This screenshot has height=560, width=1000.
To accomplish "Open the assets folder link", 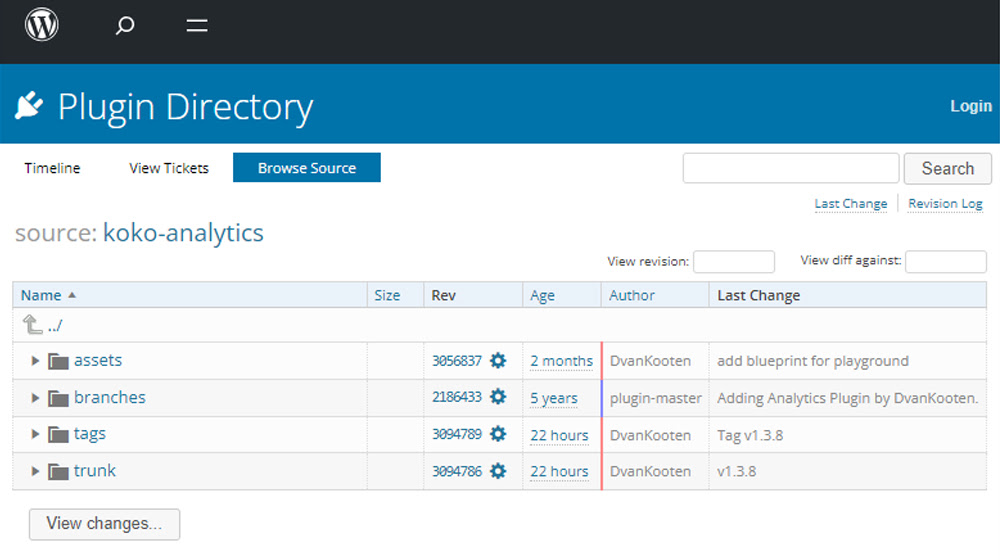I will tap(98, 360).
